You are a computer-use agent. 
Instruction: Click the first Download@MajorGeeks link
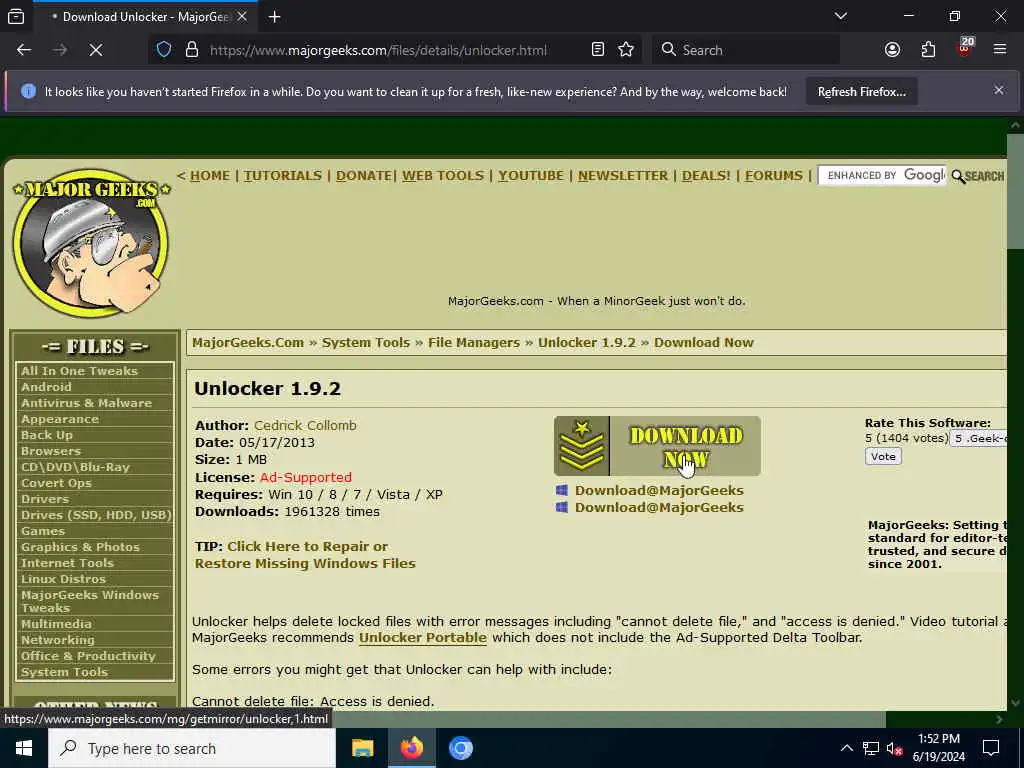[x=659, y=490]
